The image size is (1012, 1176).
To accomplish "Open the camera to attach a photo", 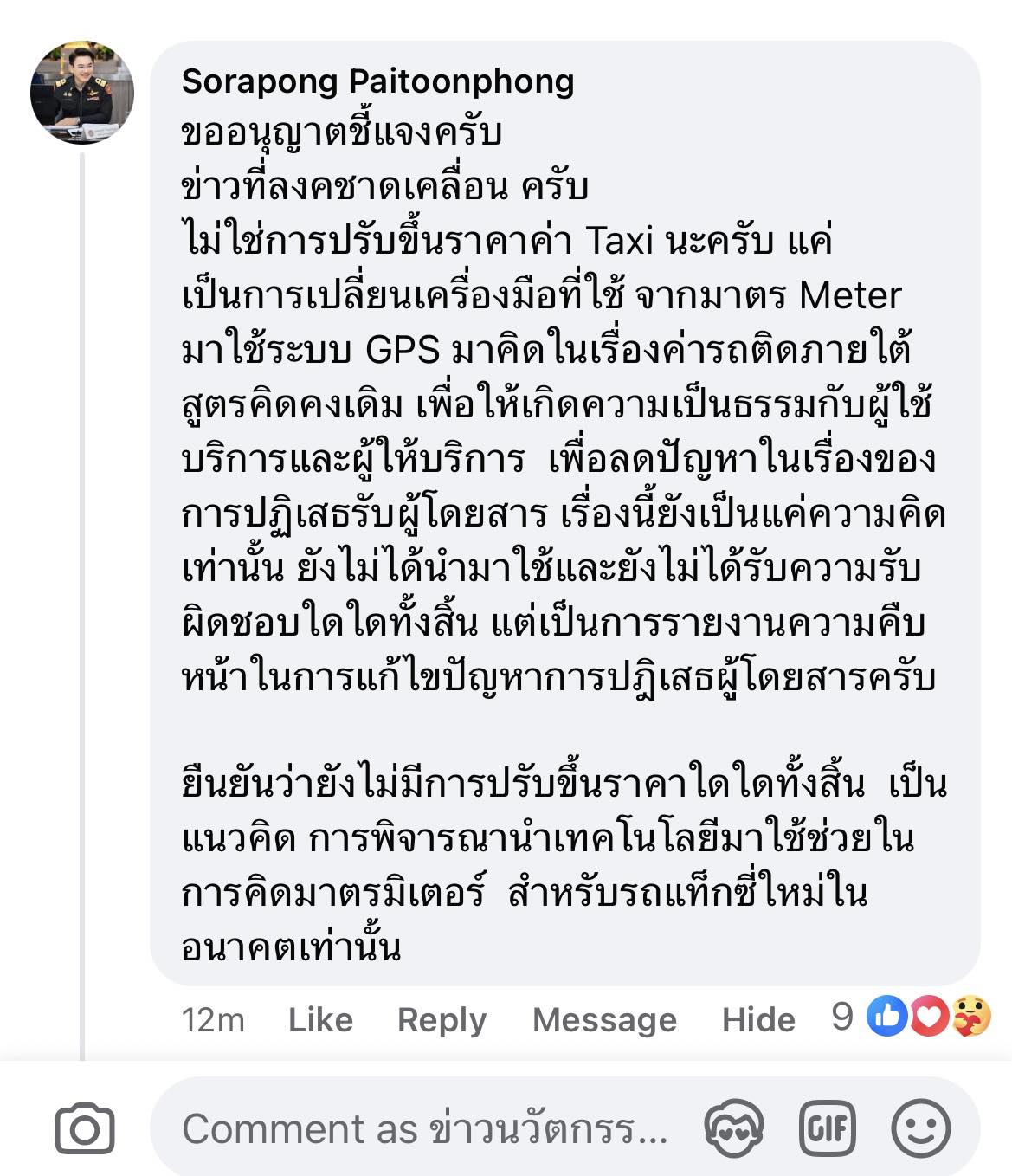I will 84,1129.
